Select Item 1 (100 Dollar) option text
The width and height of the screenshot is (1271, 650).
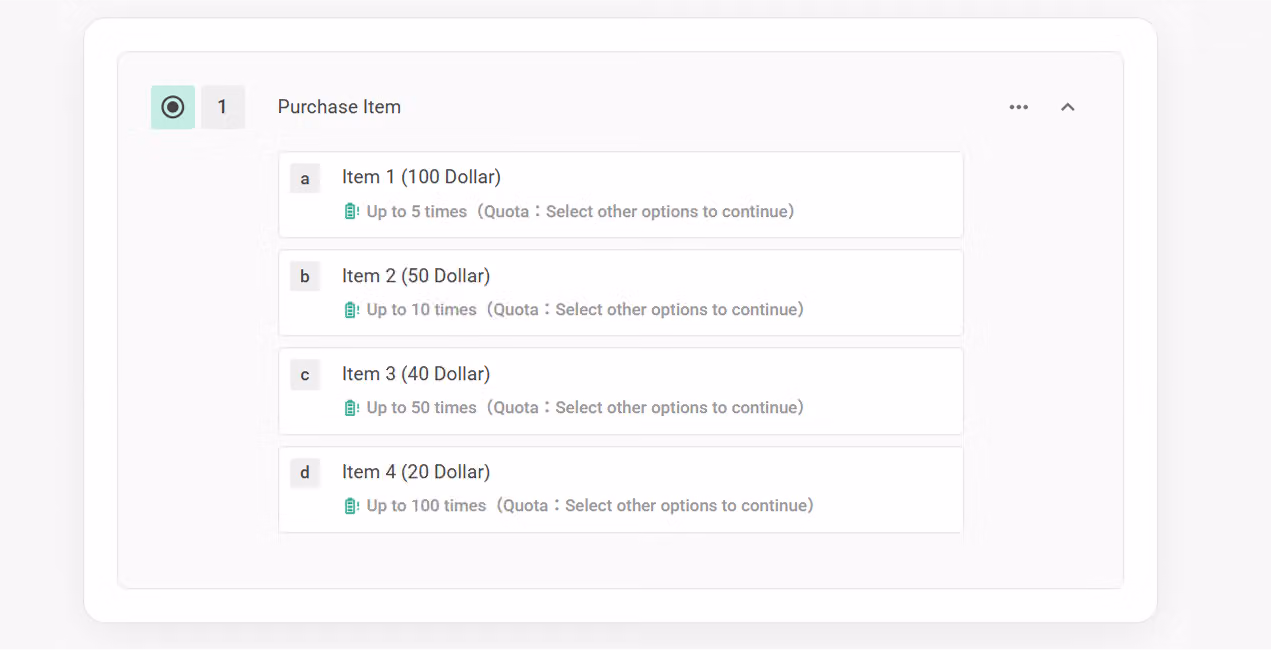[x=421, y=177]
